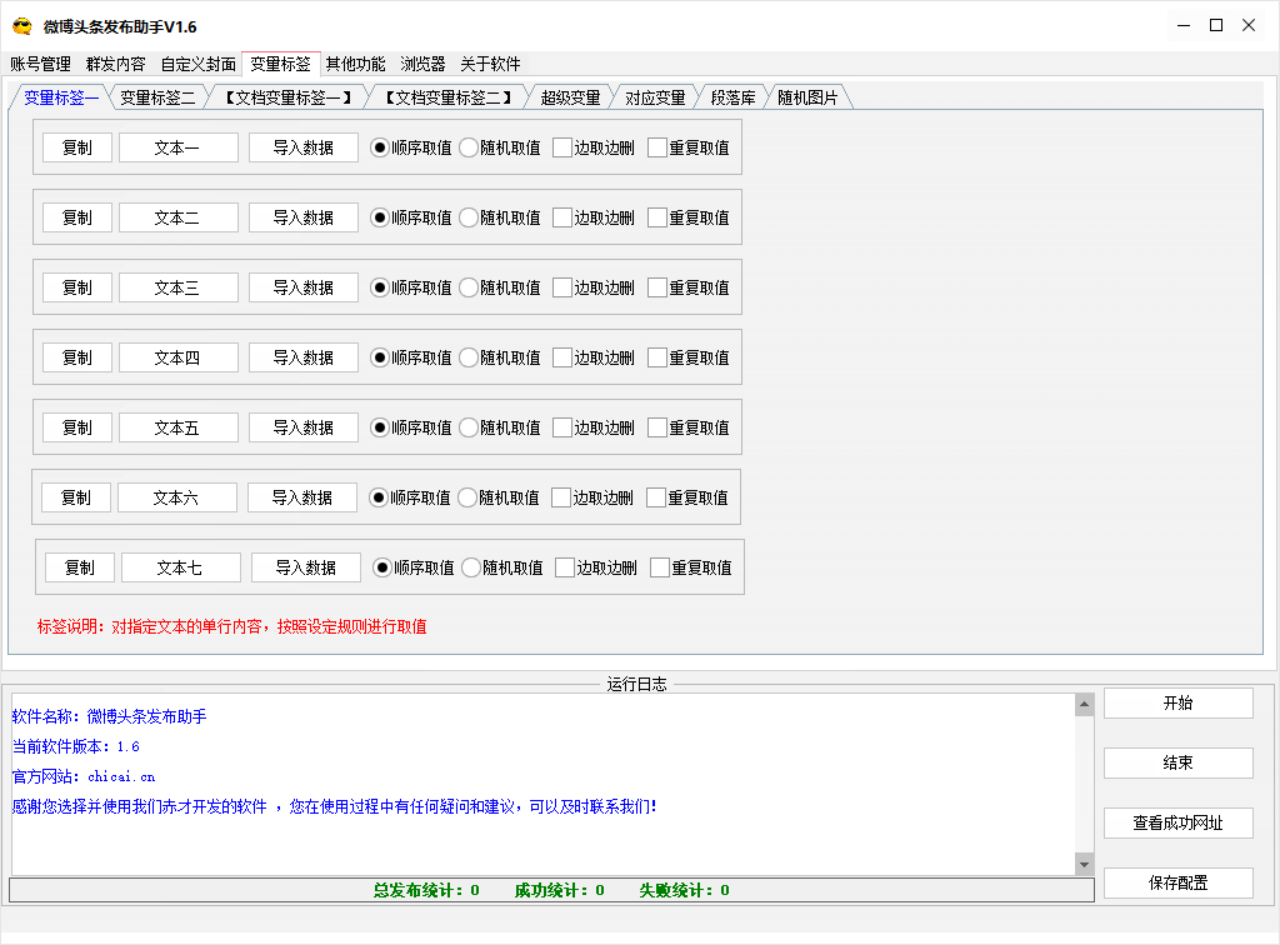Enable 边取边删 for 文本二
The width and height of the screenshot is (1280, 945).
click(x=593, y=217)
